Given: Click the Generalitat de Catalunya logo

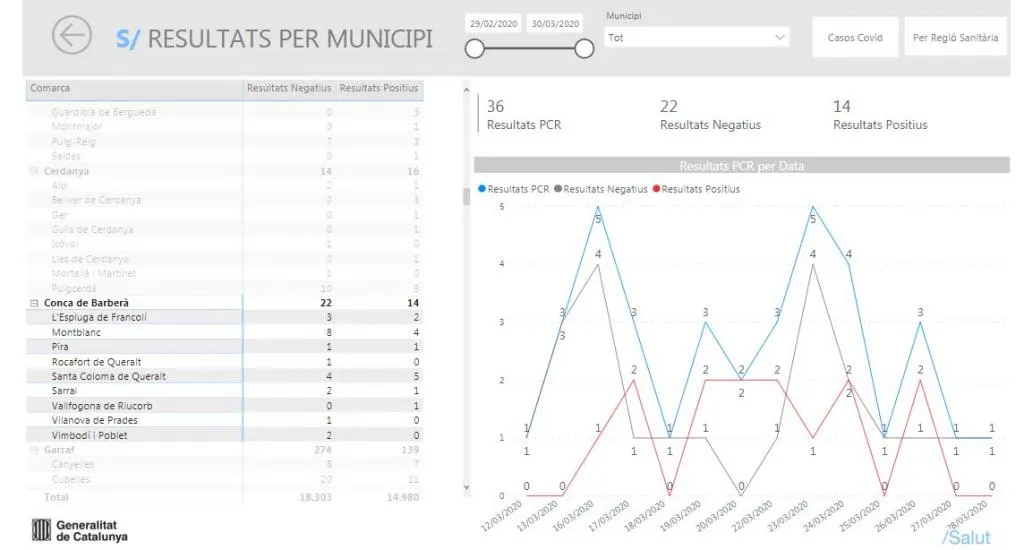Looking at the screenshot, I should 80,530.
